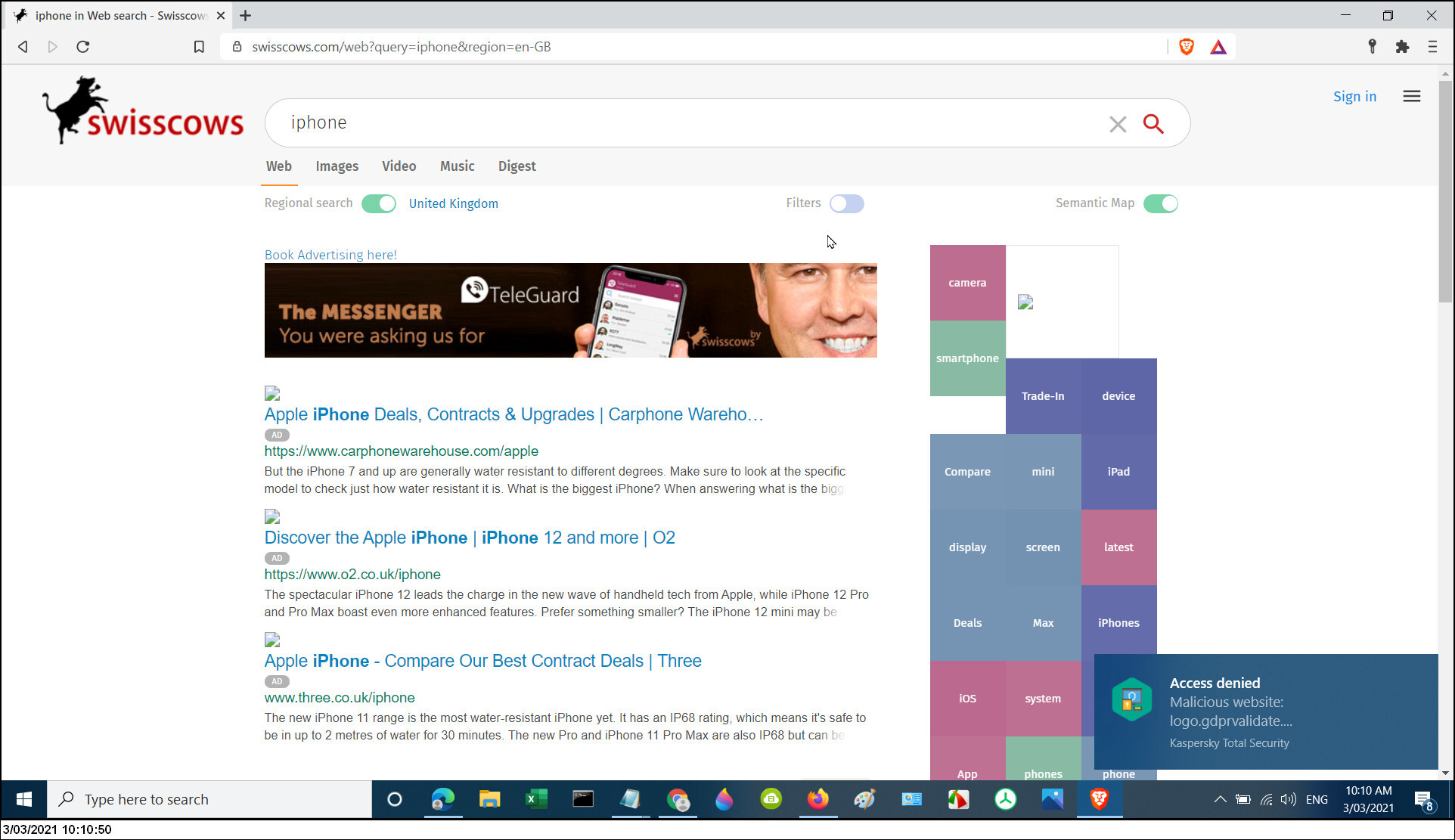Select the device semantic map tile
This screenshot has height=840, width=1455.
click(1118, 396)
